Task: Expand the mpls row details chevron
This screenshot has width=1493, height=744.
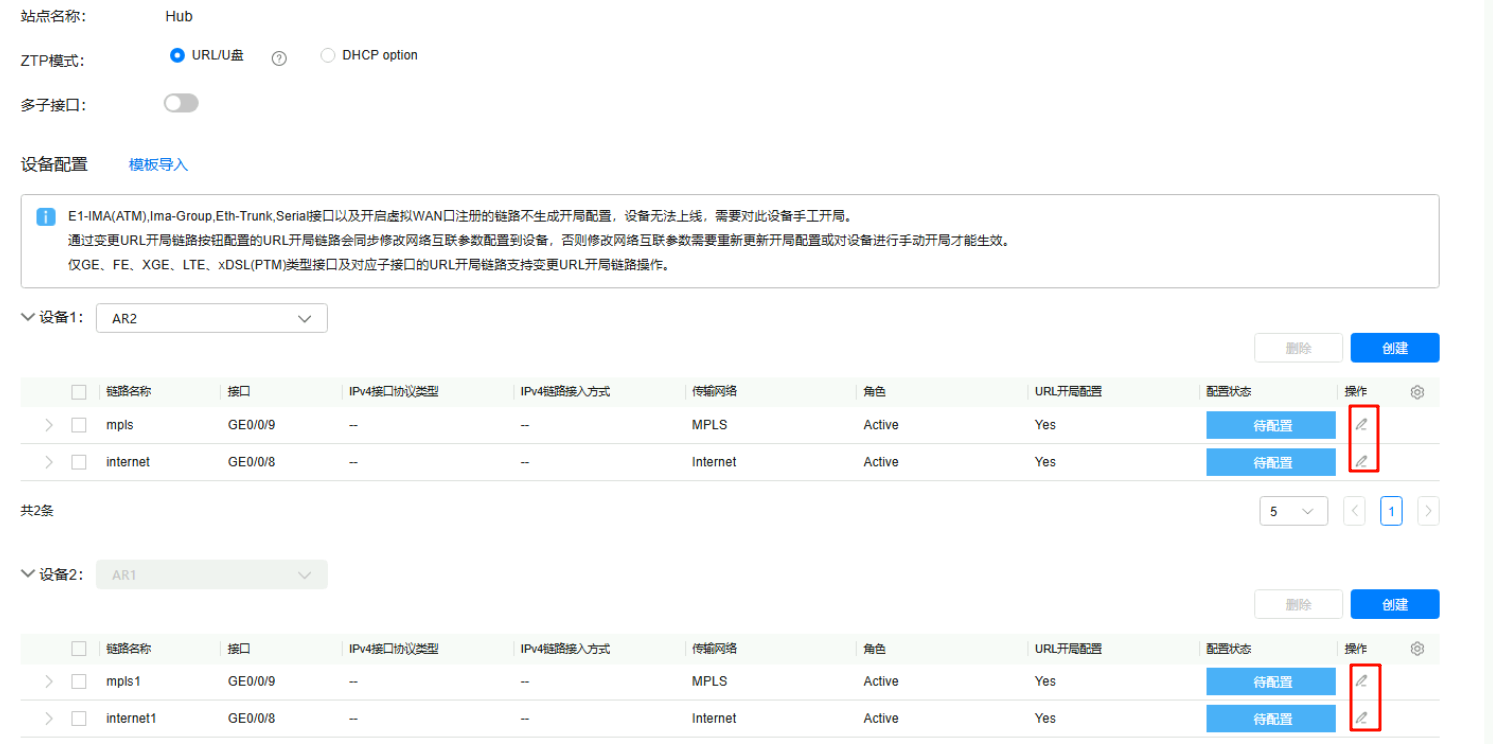Action: click(x=49, y=425)
